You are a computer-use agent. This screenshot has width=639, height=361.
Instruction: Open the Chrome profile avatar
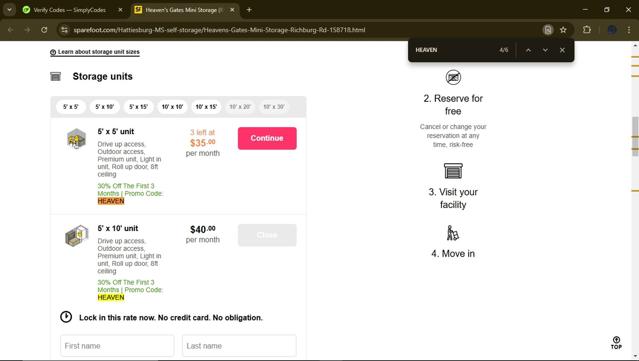point(612,30)
